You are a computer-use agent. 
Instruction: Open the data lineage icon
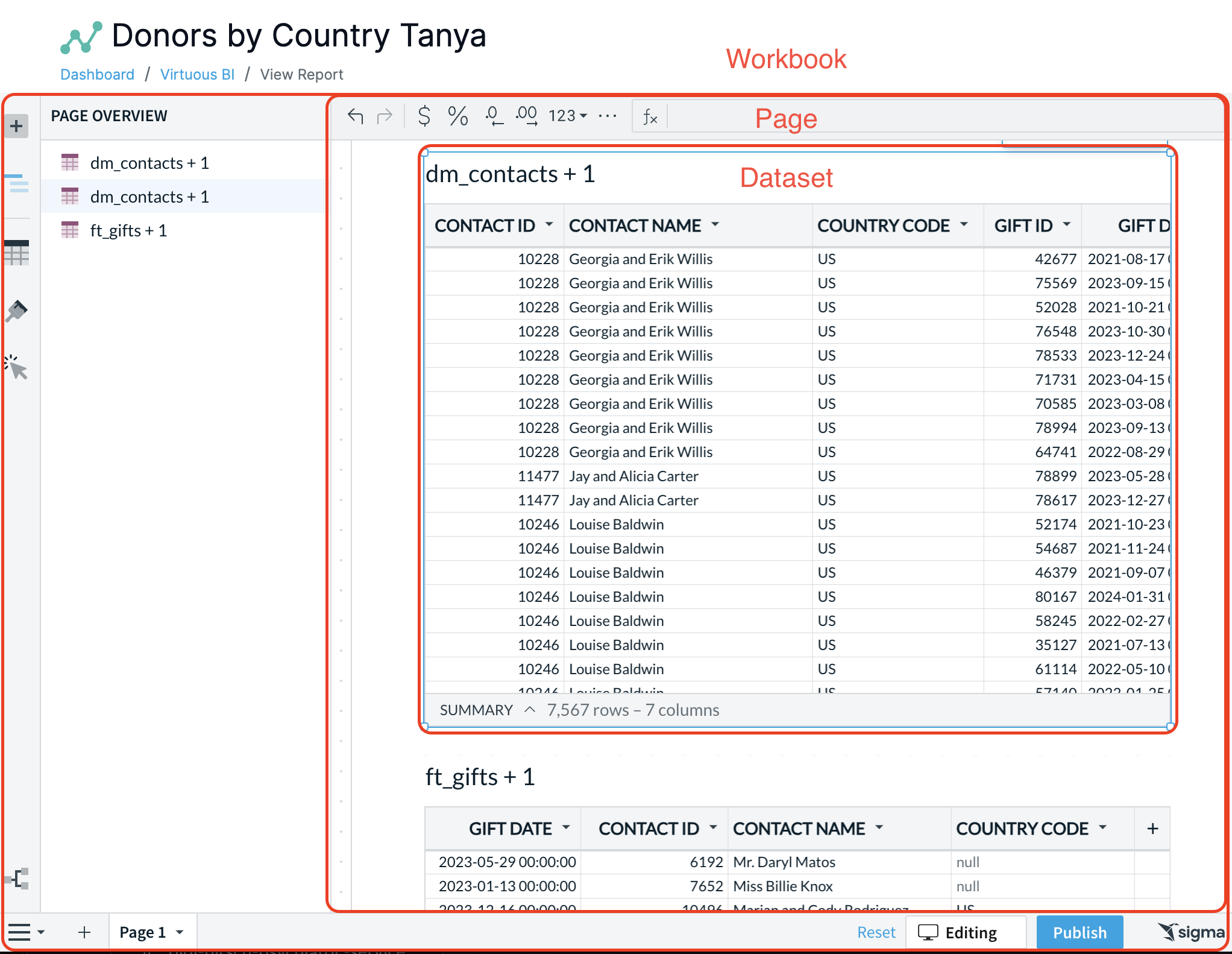coord(17,879)
